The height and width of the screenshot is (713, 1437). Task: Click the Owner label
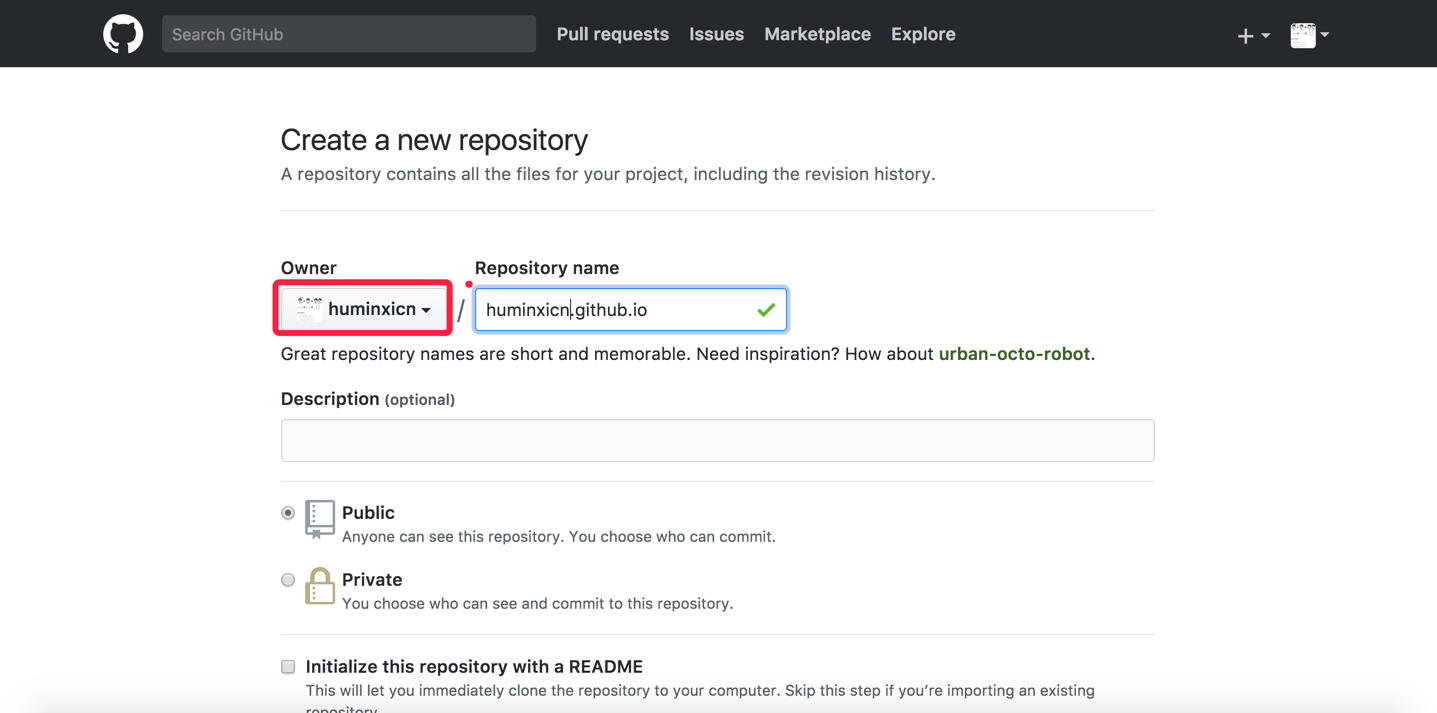[x=309, y=268]
